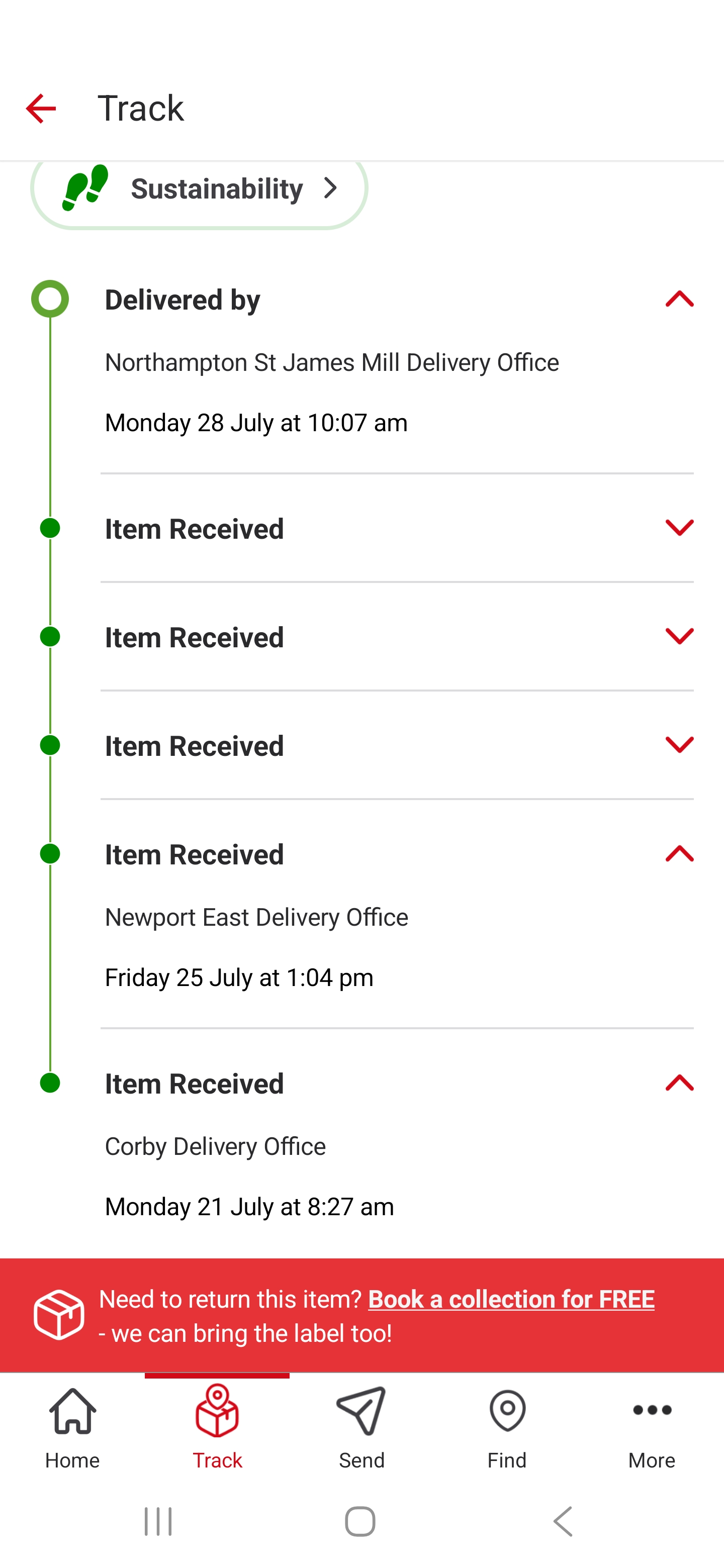
Task: Tap the green footprints Sustainability icon
Action: (x=85, y=187)
